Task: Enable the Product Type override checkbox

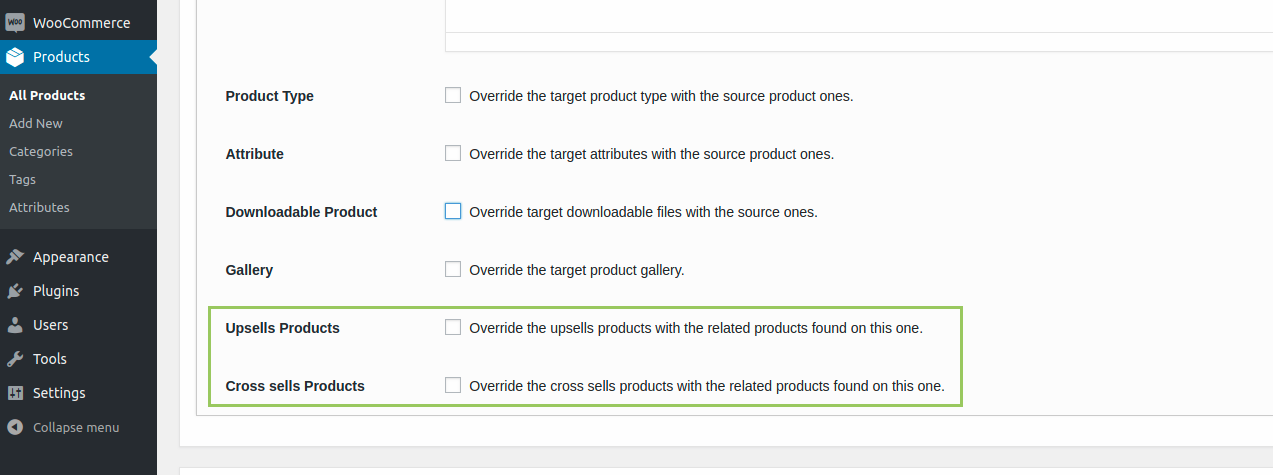Action: (x=453, y=96)
